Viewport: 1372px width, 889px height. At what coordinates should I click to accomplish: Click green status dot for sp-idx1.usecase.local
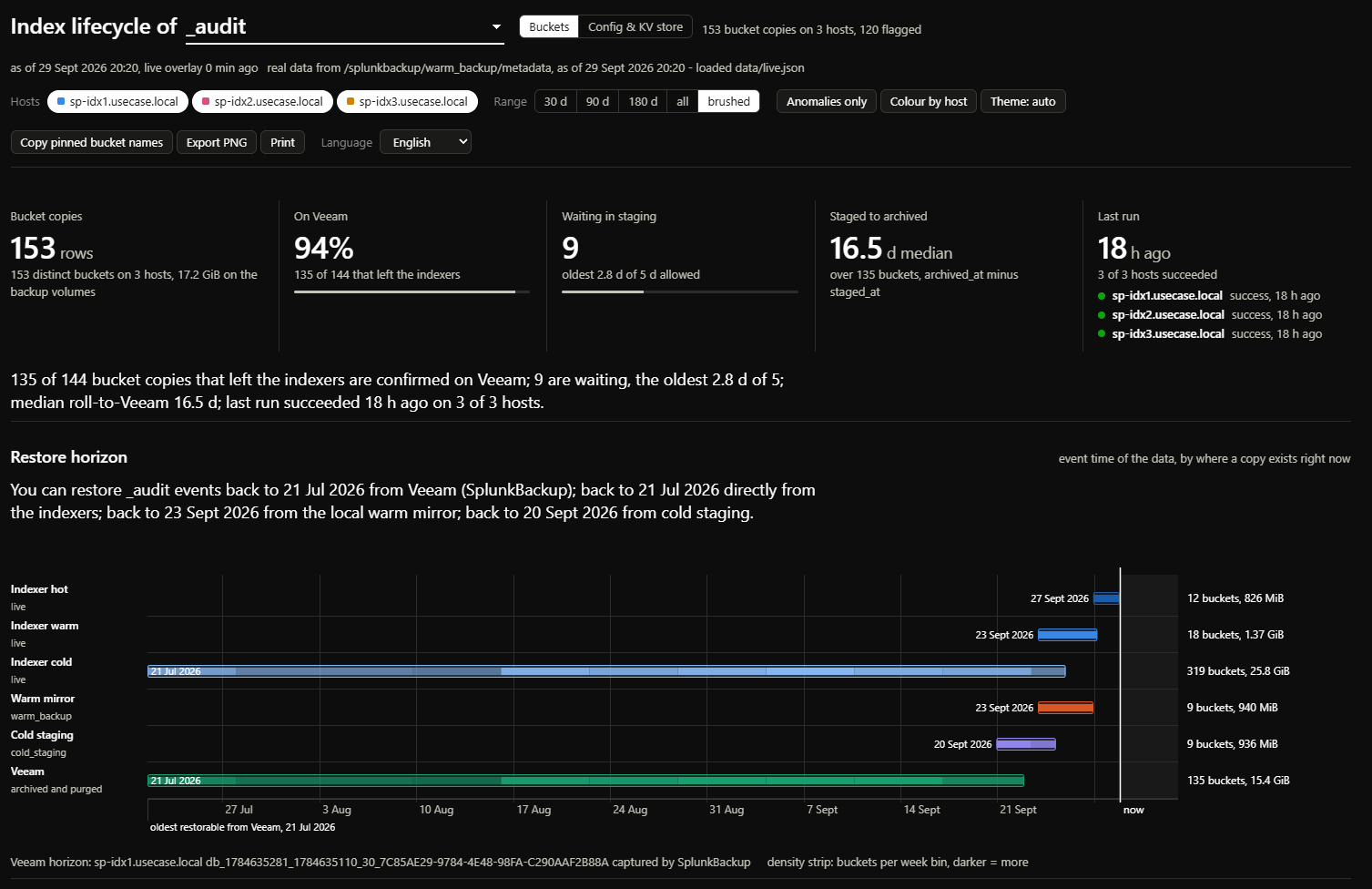(x=1102, y=296)
